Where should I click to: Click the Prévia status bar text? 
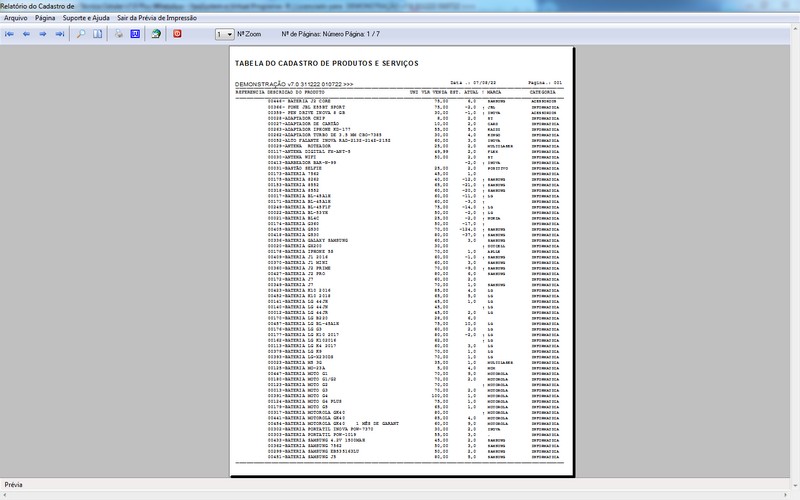[13, 485]
